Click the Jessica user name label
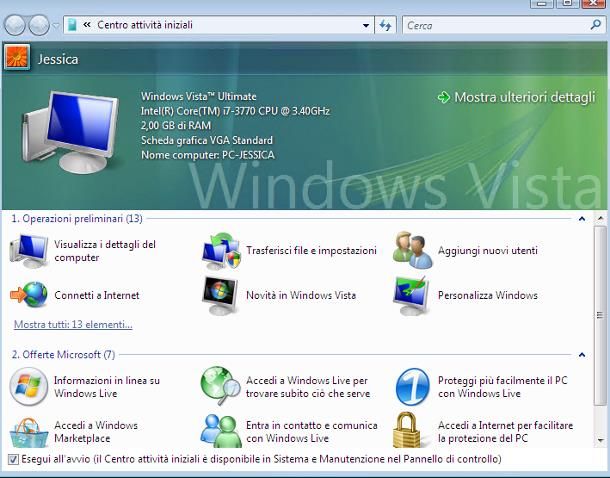 58,59
